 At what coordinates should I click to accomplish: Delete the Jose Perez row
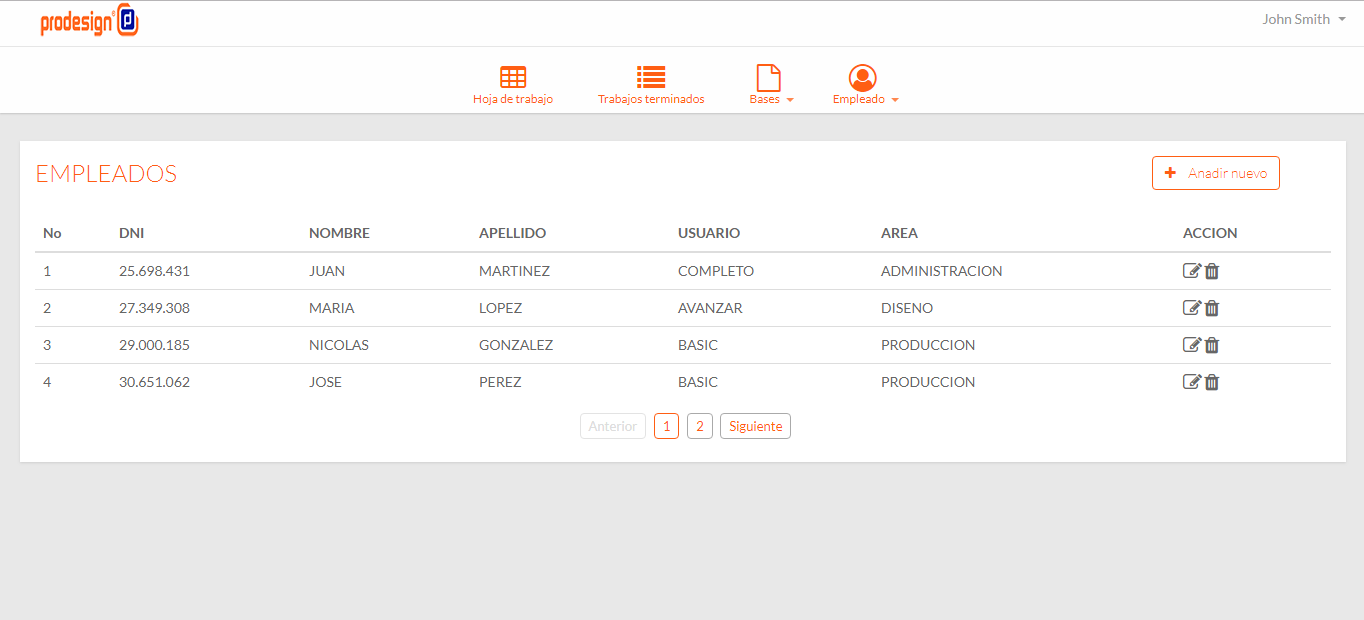(1212, 382)
